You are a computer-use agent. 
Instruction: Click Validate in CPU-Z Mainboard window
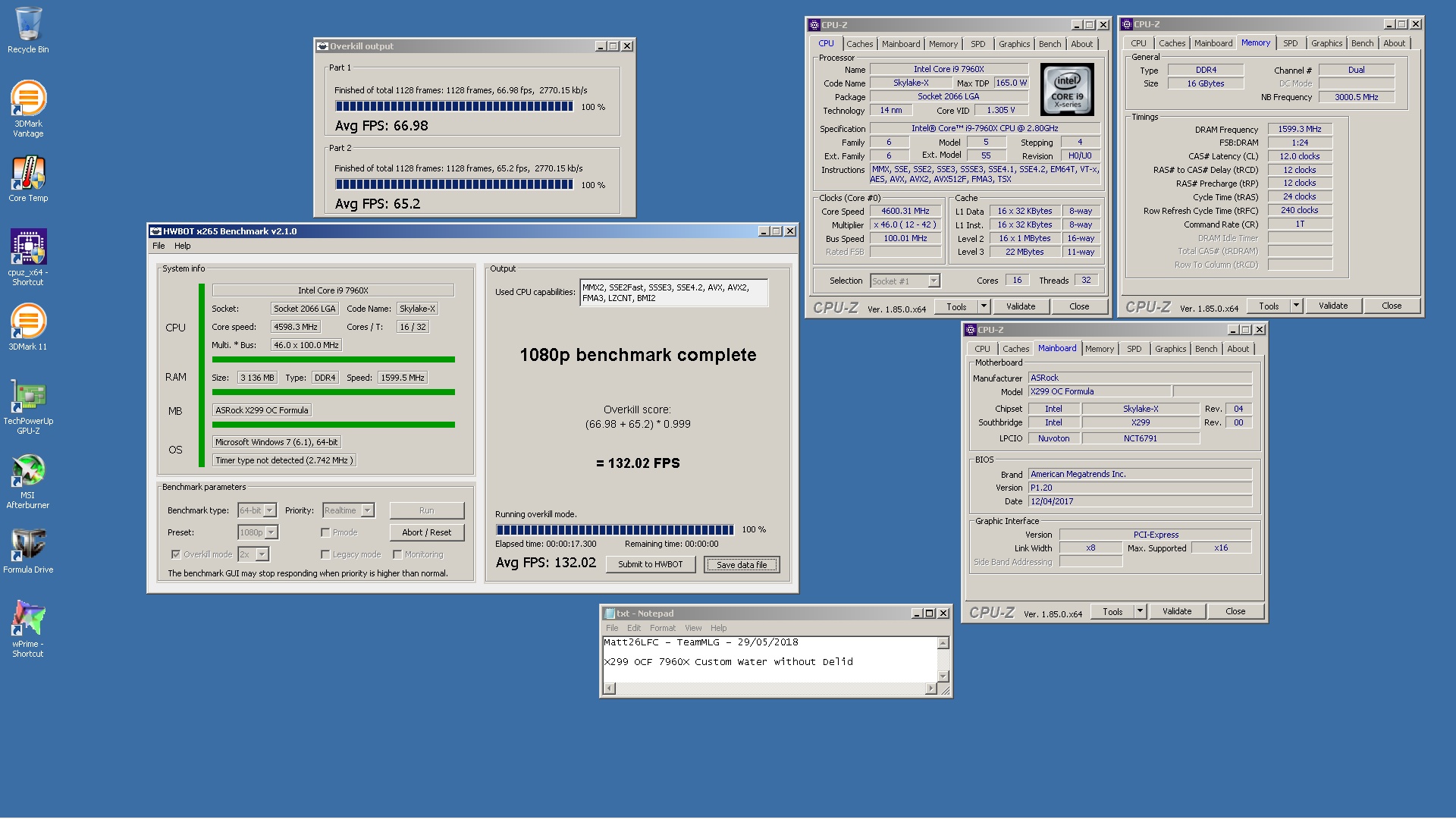point(1177,611)
